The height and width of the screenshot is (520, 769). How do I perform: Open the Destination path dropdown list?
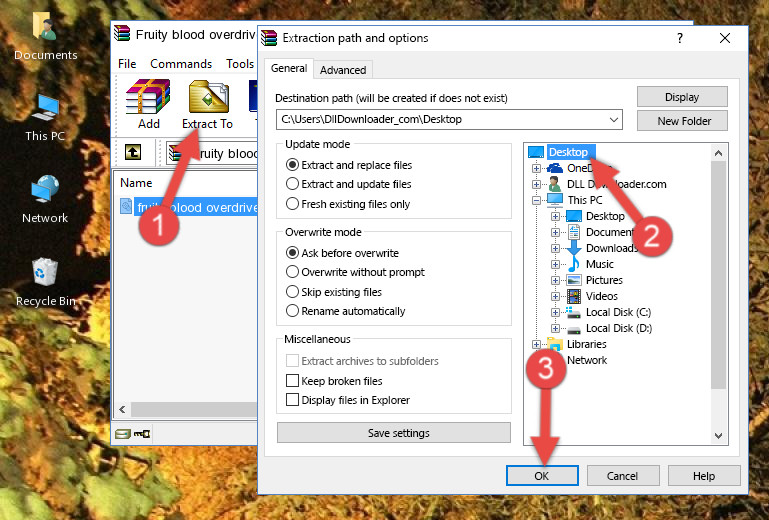pos(613,120)
